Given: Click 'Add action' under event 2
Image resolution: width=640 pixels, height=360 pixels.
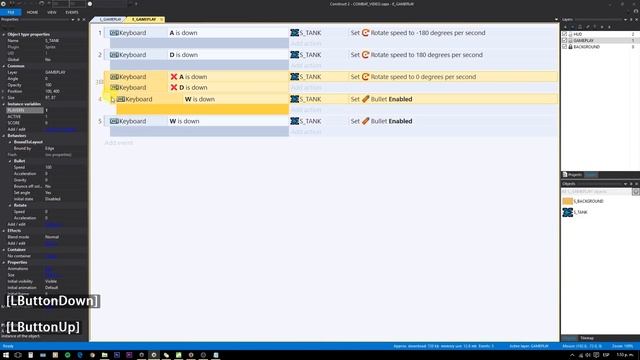Looking at the screenshot, I should (306, 65).
